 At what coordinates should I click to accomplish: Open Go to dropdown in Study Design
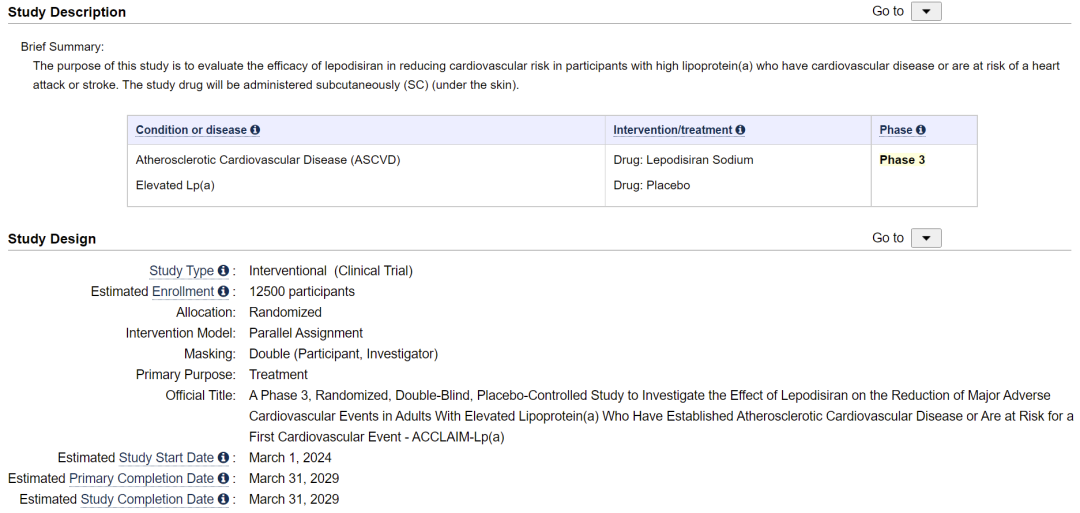point(926,238)
